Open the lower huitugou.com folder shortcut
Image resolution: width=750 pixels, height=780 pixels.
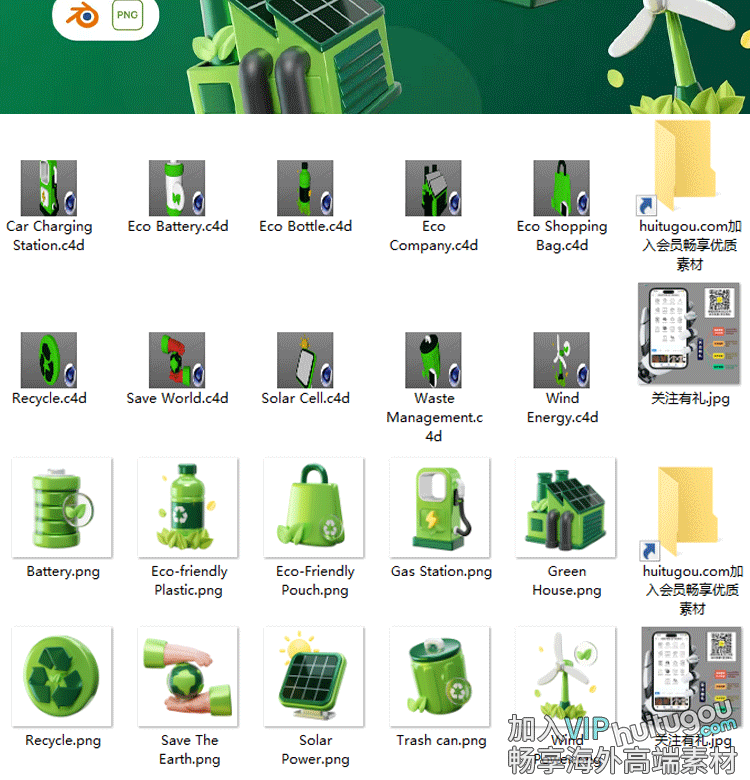click(681, 512)
